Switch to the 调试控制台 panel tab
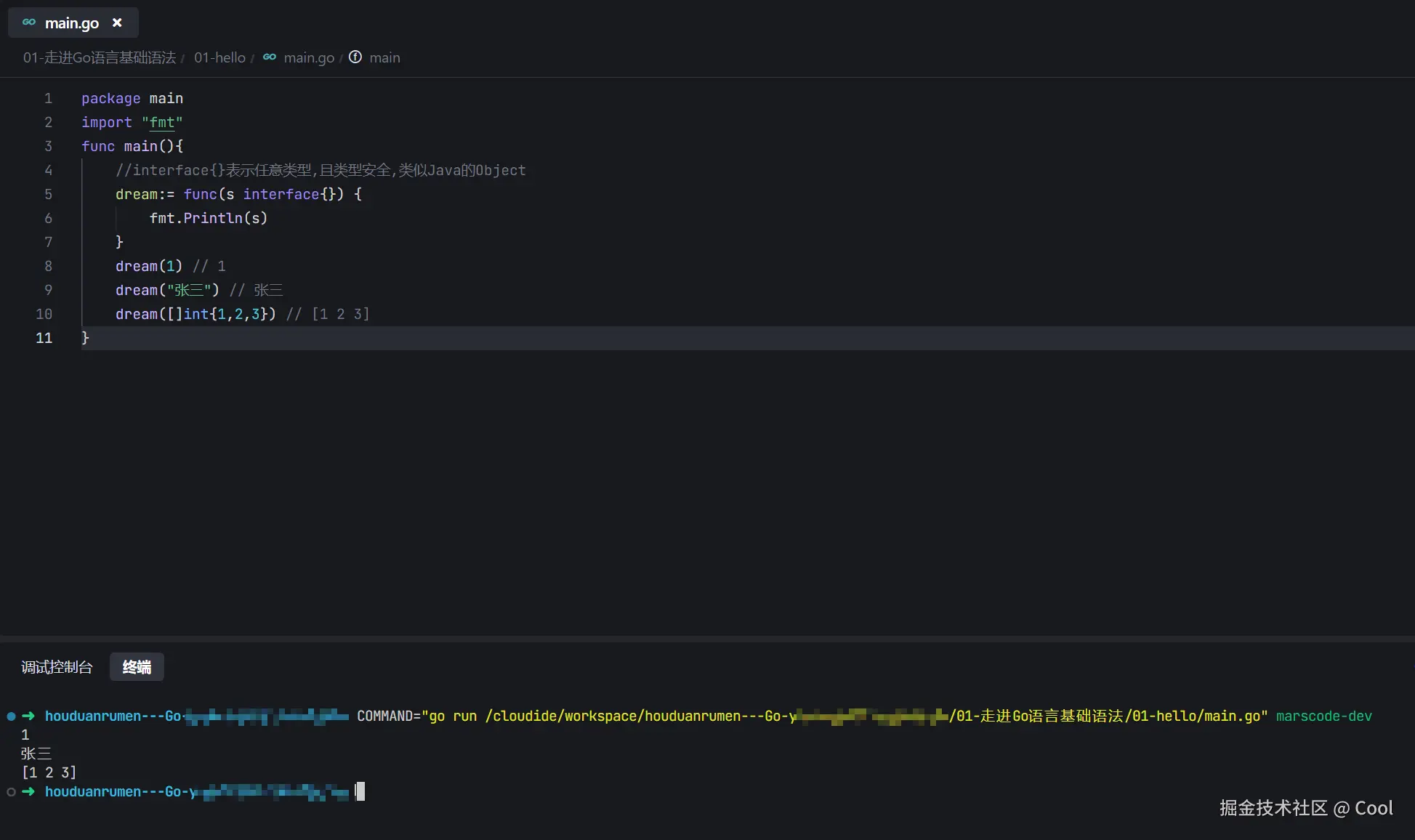This screenshot has width=1415, height=840. 57,667
